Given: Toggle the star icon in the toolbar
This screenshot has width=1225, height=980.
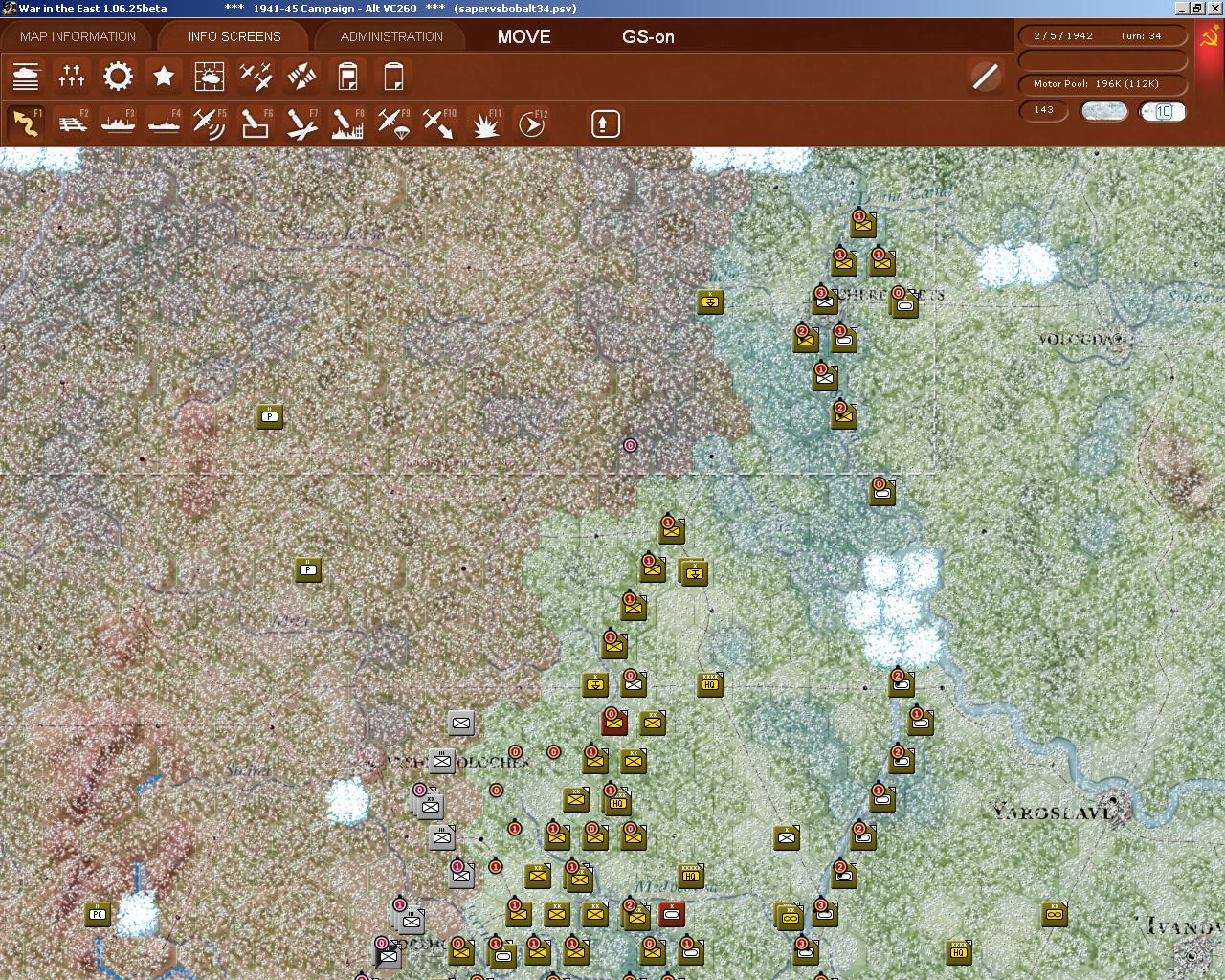Looking at the screenshot, I should [x=164, y=76].
